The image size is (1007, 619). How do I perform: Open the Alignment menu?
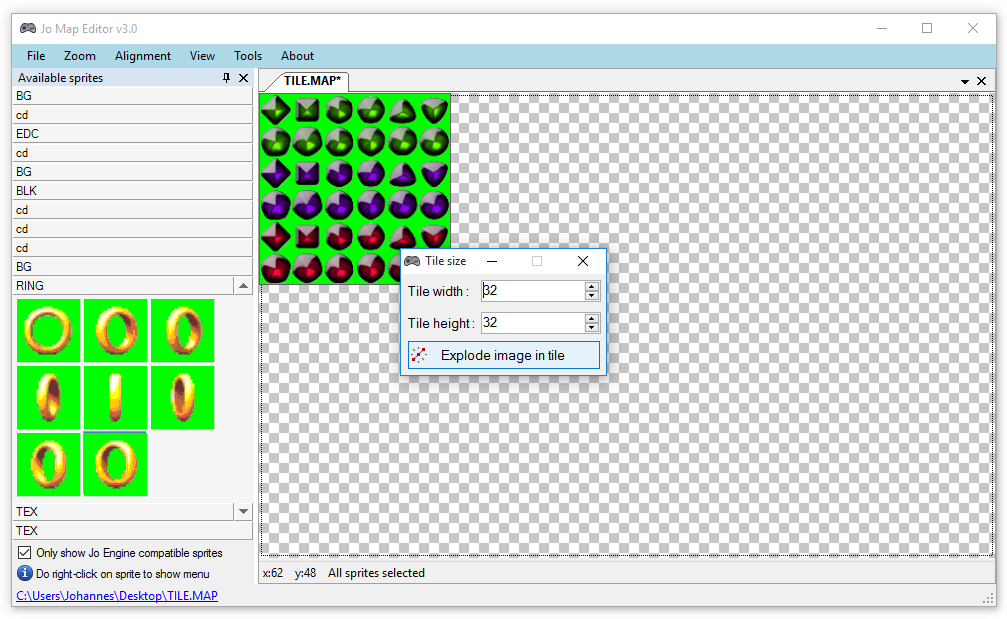pos(143,56)
